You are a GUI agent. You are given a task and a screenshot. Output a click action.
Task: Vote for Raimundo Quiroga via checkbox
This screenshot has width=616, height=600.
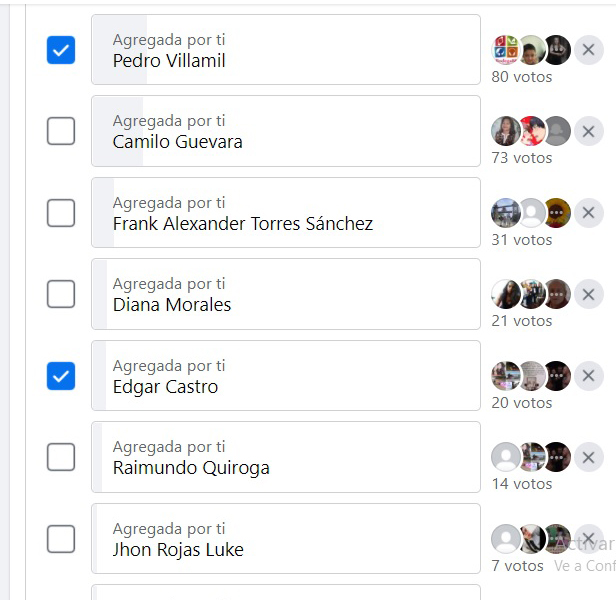pos(61,457)
